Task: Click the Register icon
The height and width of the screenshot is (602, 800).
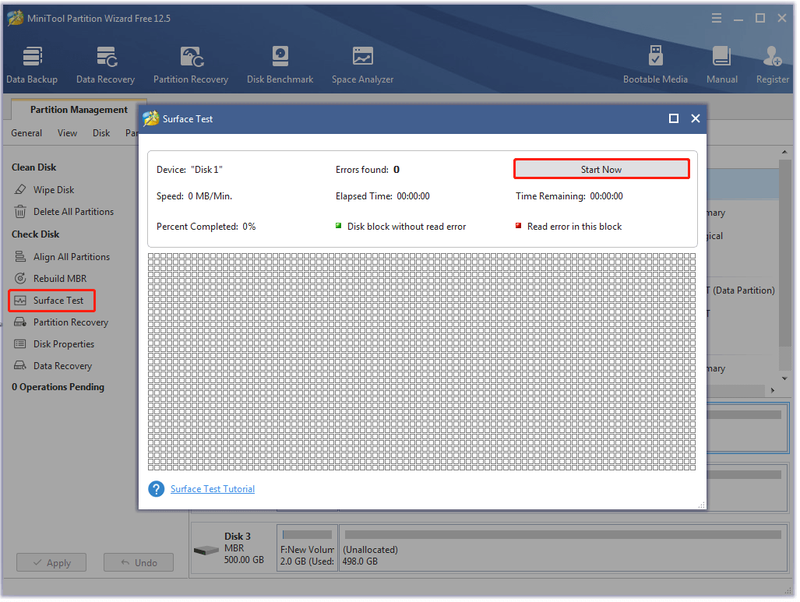Action: (x=772, y=64)
